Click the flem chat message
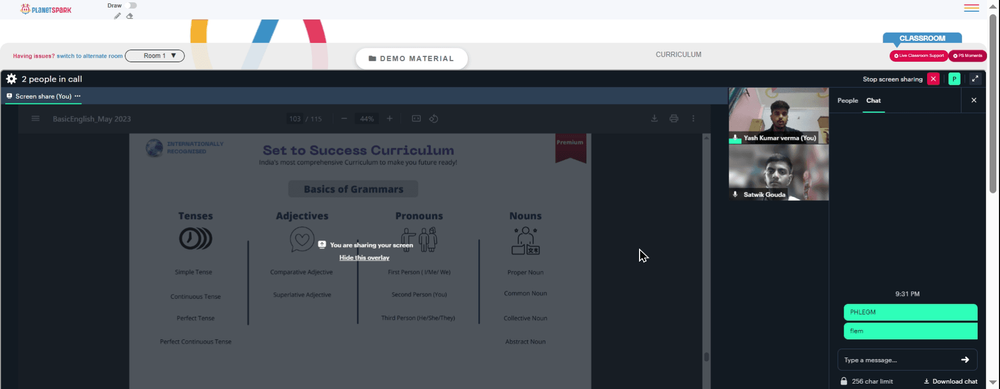The height and width of the screenshot is (389, 1000). coord(910,331)
